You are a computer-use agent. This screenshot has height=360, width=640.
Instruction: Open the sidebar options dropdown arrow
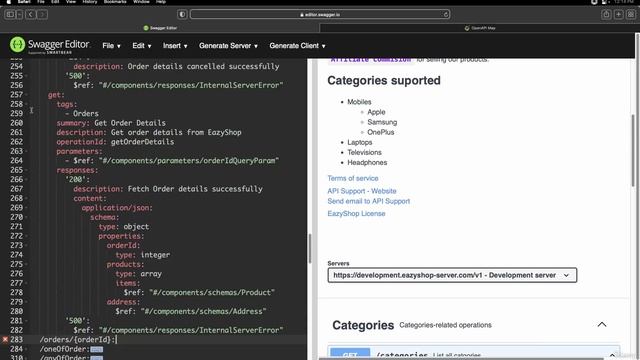point(19,15)
